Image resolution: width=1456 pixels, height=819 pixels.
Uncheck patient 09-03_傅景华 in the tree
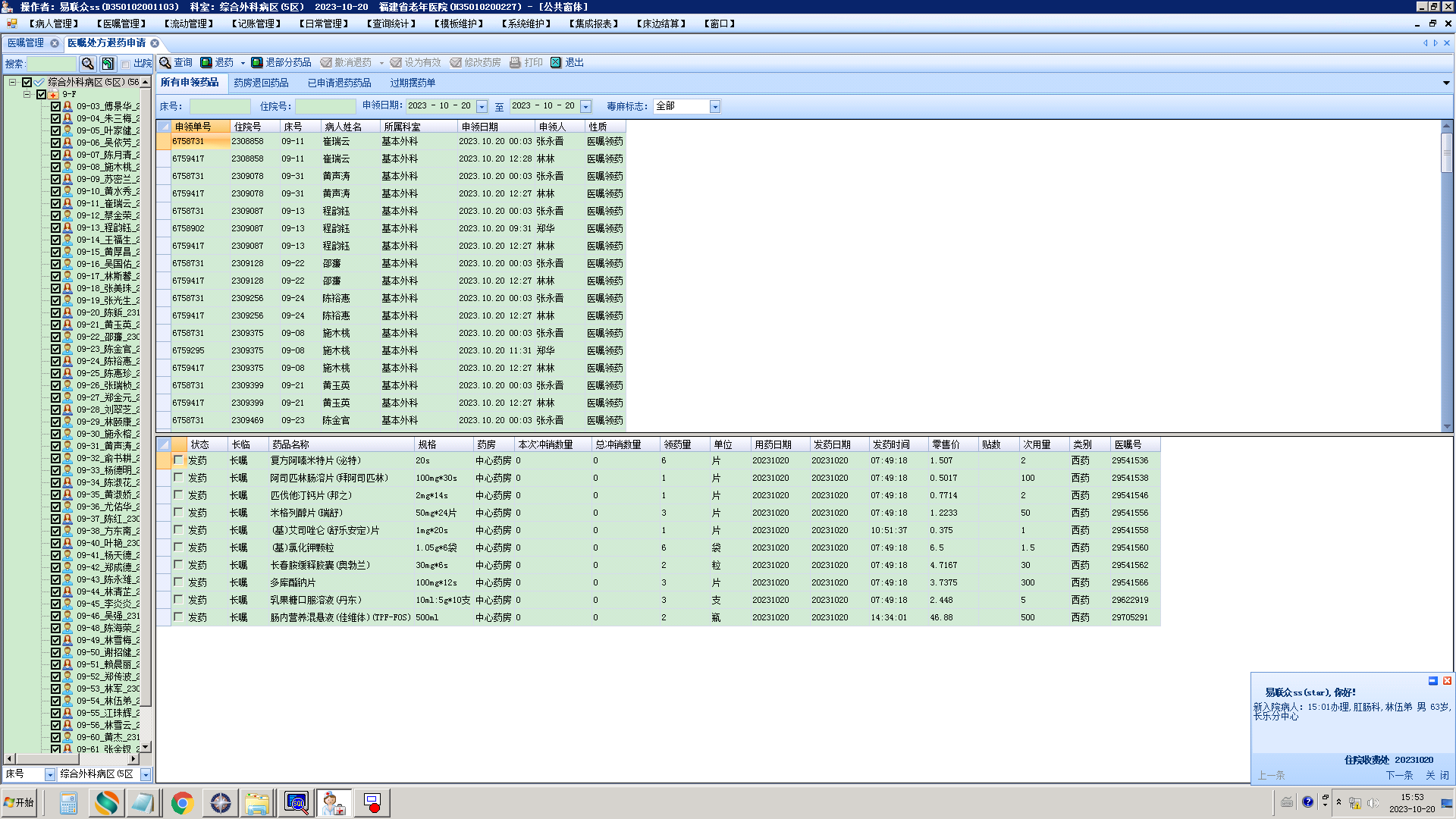point(55,106)
